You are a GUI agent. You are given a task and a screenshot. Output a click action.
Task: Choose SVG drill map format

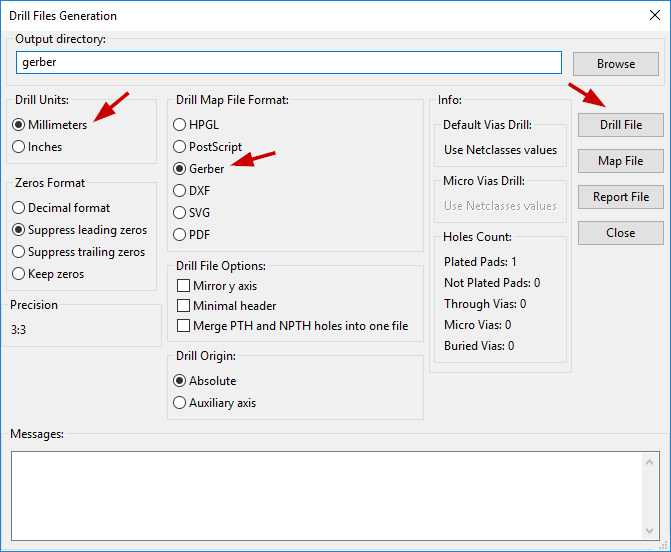point(192,212)
